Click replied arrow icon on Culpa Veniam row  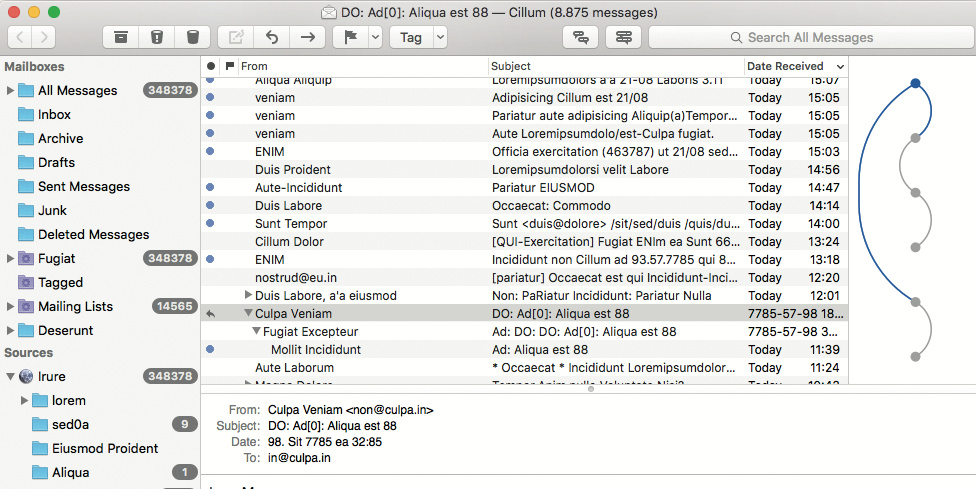coord(210,314)
